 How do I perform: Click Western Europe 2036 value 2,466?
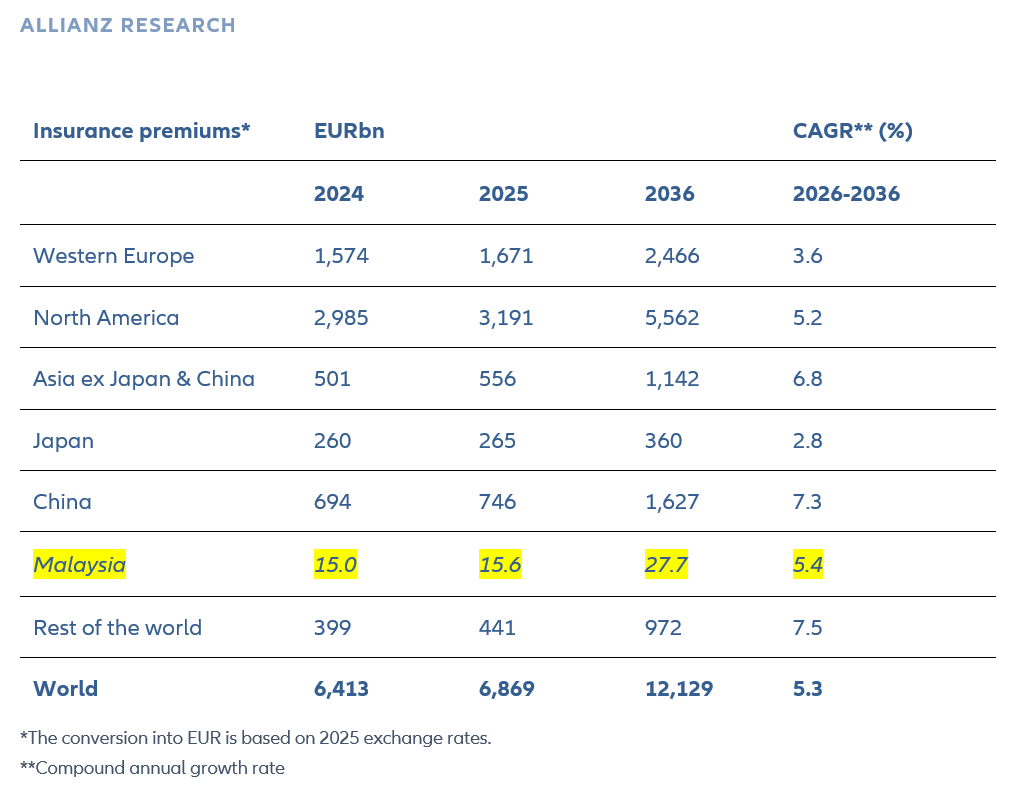(672, 256)
